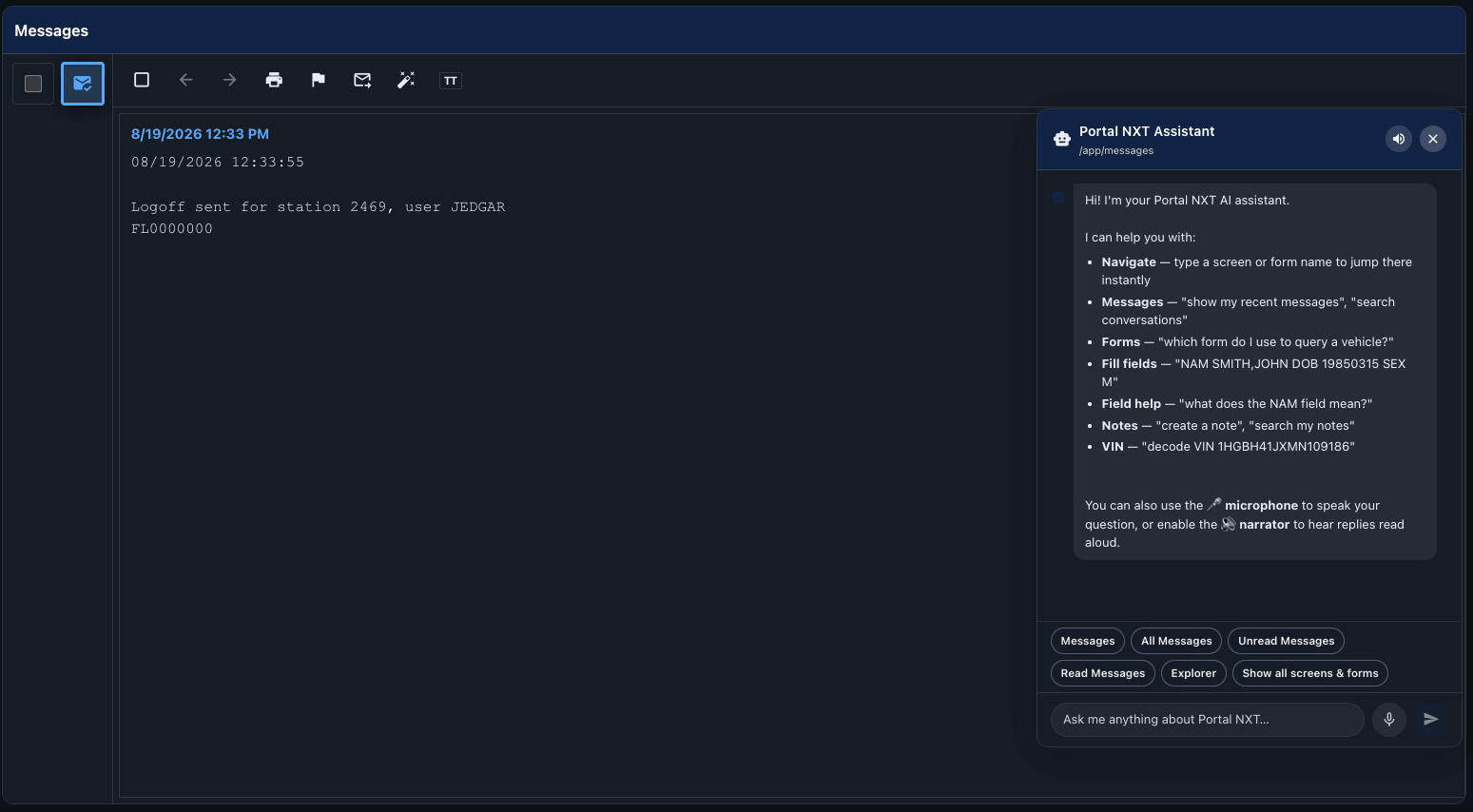This screenshot has height=812, width=1473.
Task: Click the bold Forms bullet label
Action: (1121, 342)
